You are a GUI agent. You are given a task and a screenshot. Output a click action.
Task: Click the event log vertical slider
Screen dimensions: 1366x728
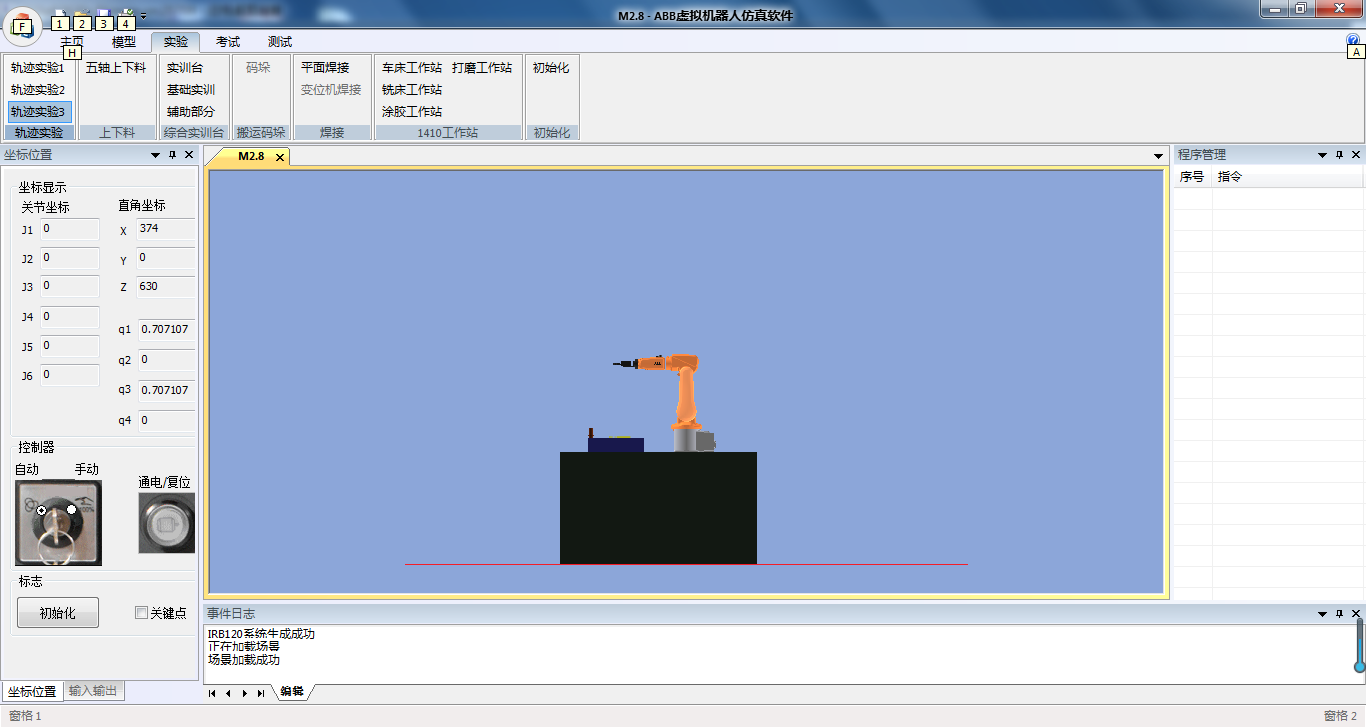(1359, 645)
